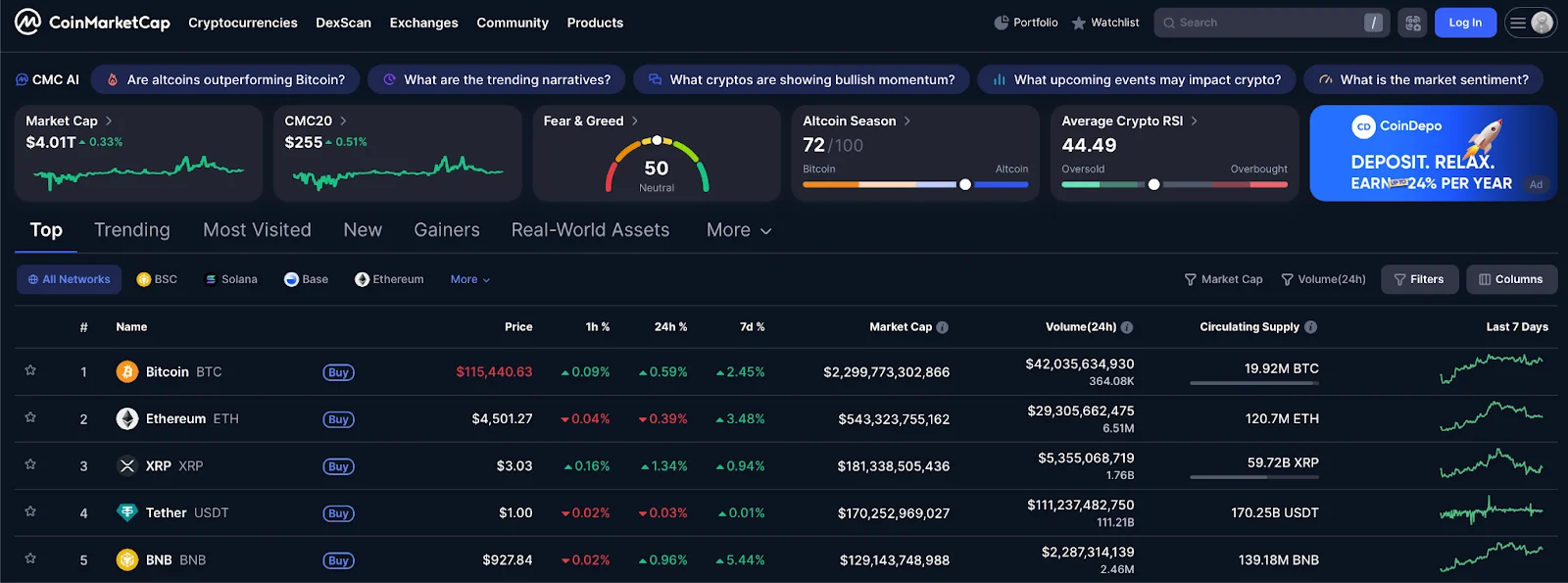Expand the More networks dropdown
1568x583 pixels.
pyautogui.click(x=469, y=279)
